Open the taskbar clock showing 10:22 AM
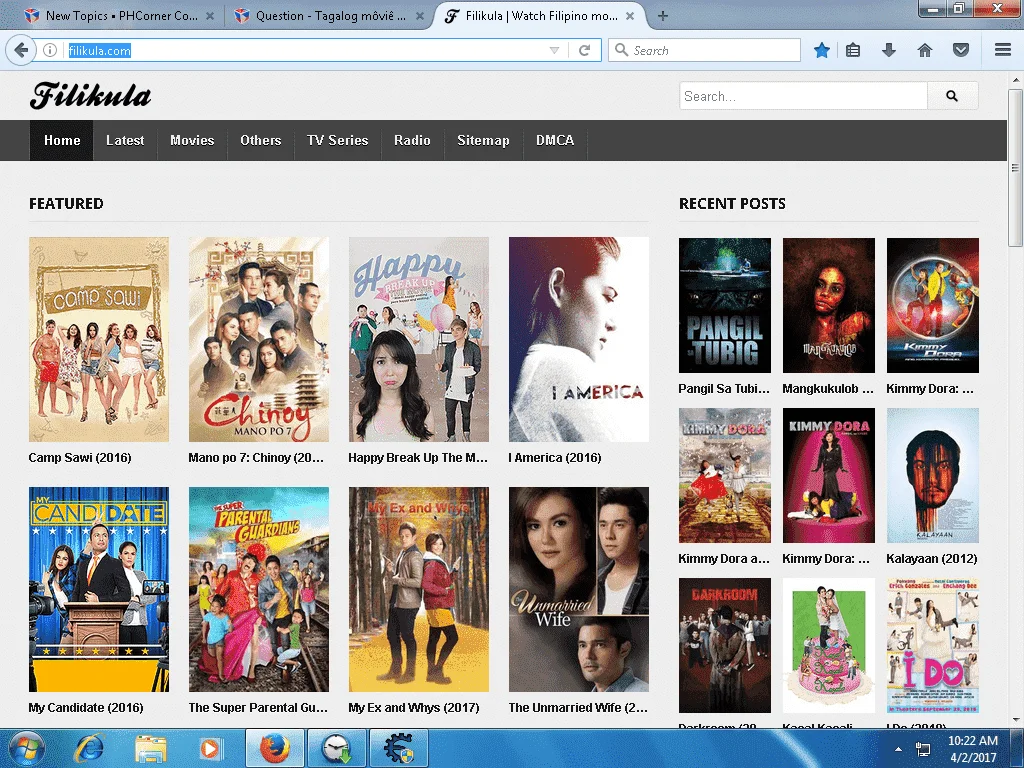Screen dimensions: 1024x768 [972, 749]
